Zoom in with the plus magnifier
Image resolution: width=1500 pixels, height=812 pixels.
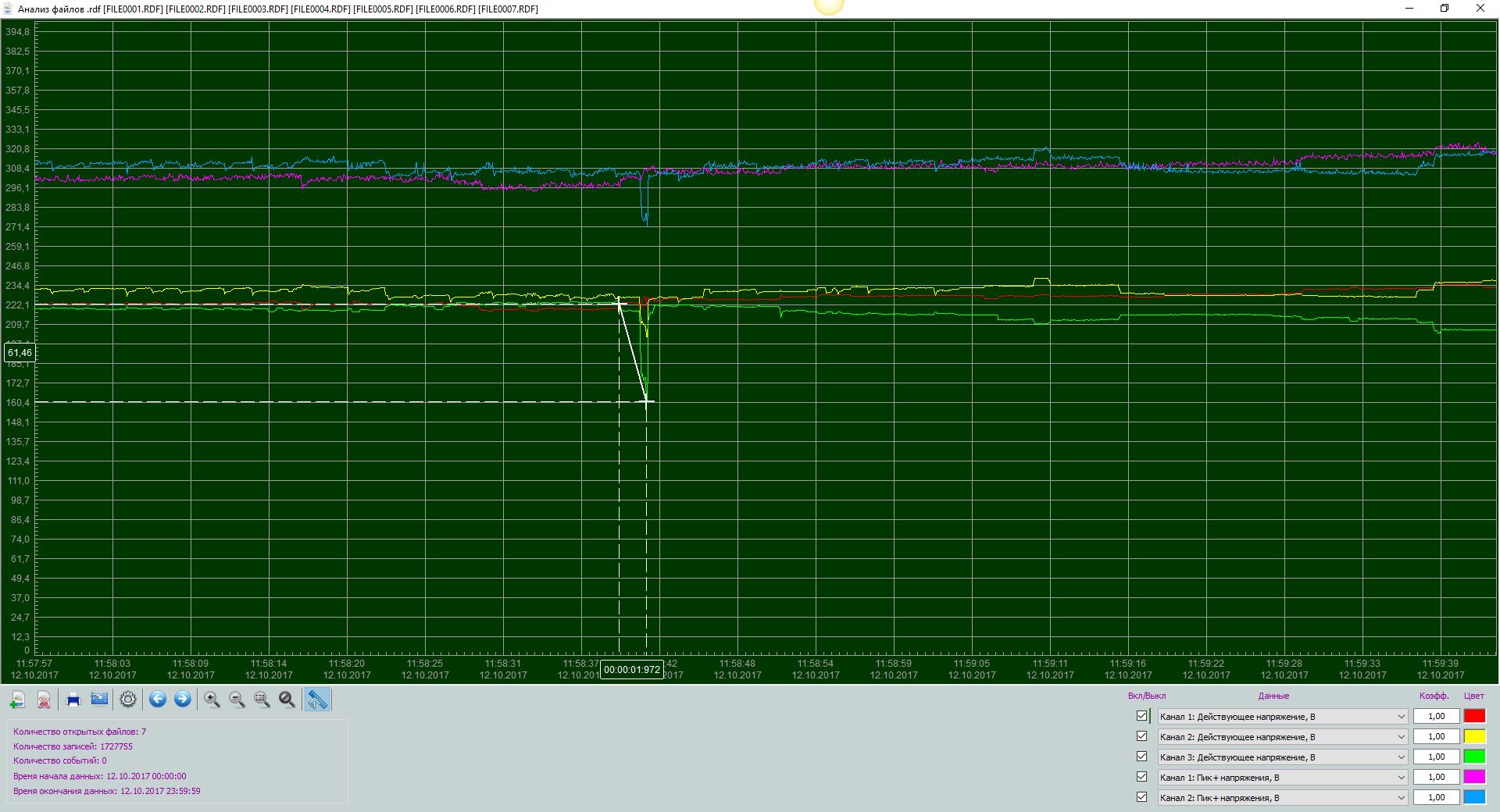coord(212,700)
